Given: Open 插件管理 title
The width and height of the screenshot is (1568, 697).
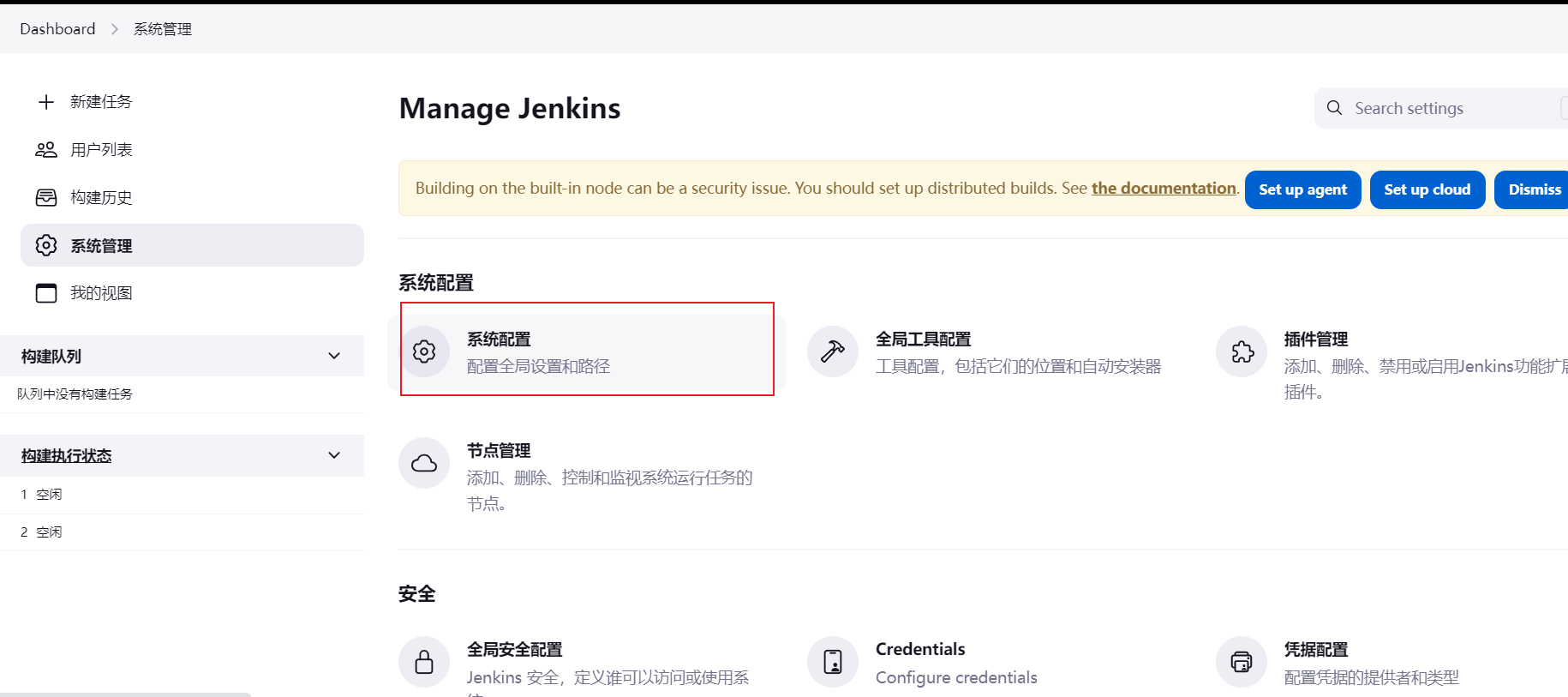Looking at the screenshot, I should 1316,339.
